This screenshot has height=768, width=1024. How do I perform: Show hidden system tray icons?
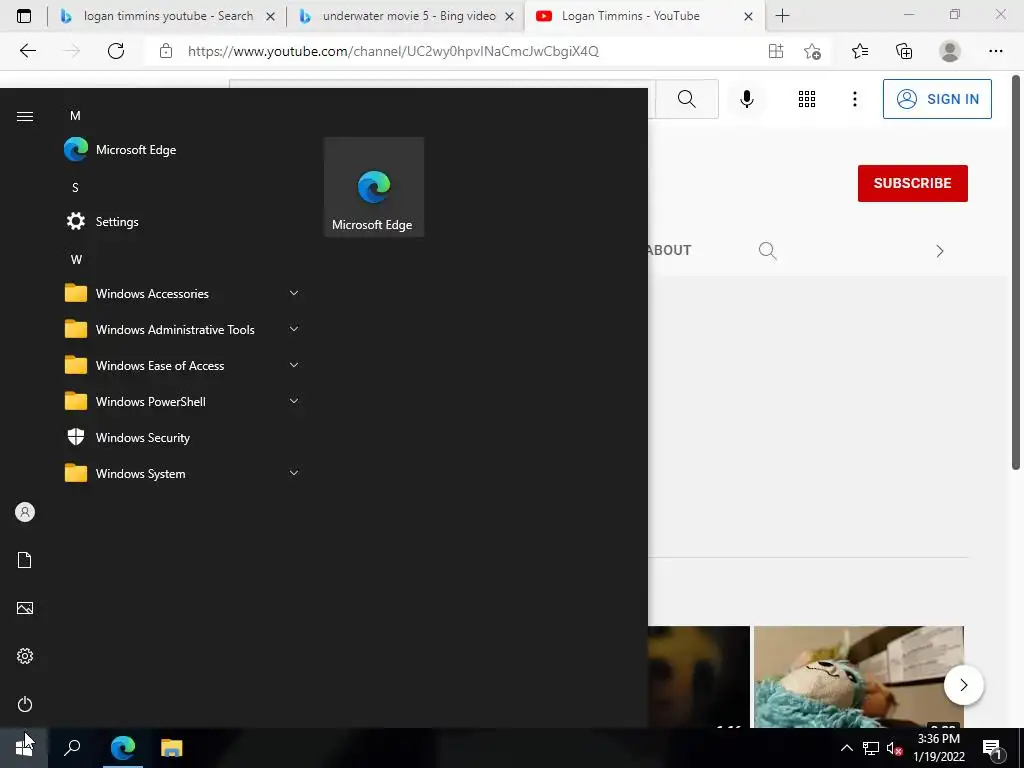point(846,748)
